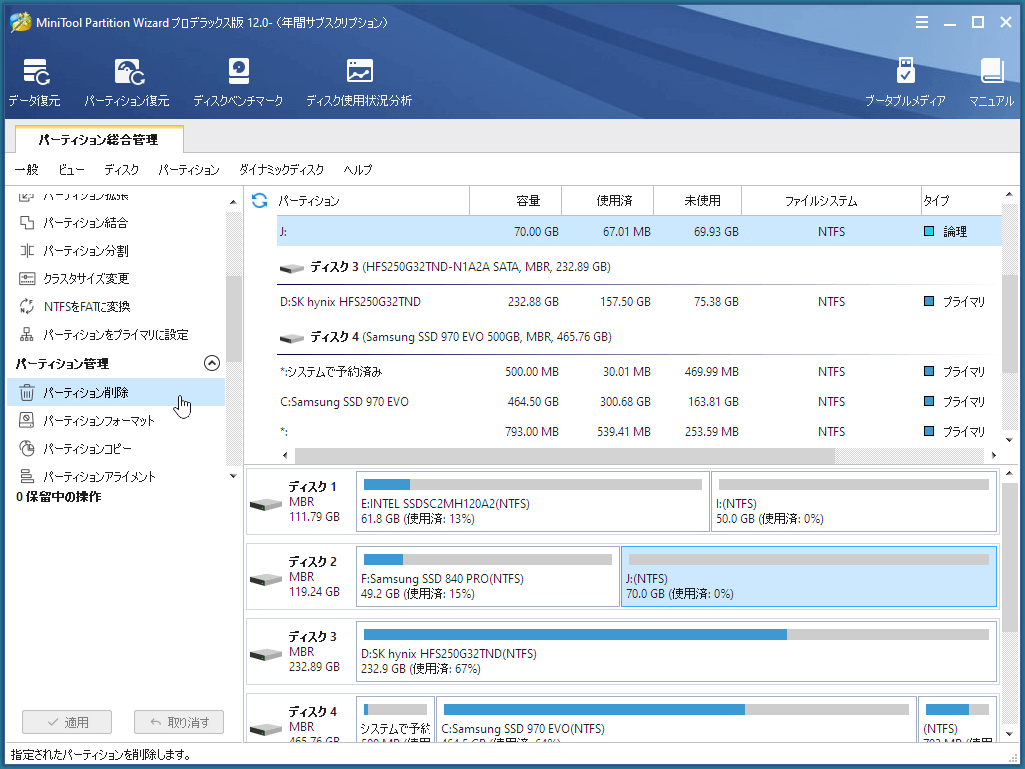Open ディスクベンチマーク disk benchmark
Viewport: 1025px width, 769px height.
coord(238,82)
